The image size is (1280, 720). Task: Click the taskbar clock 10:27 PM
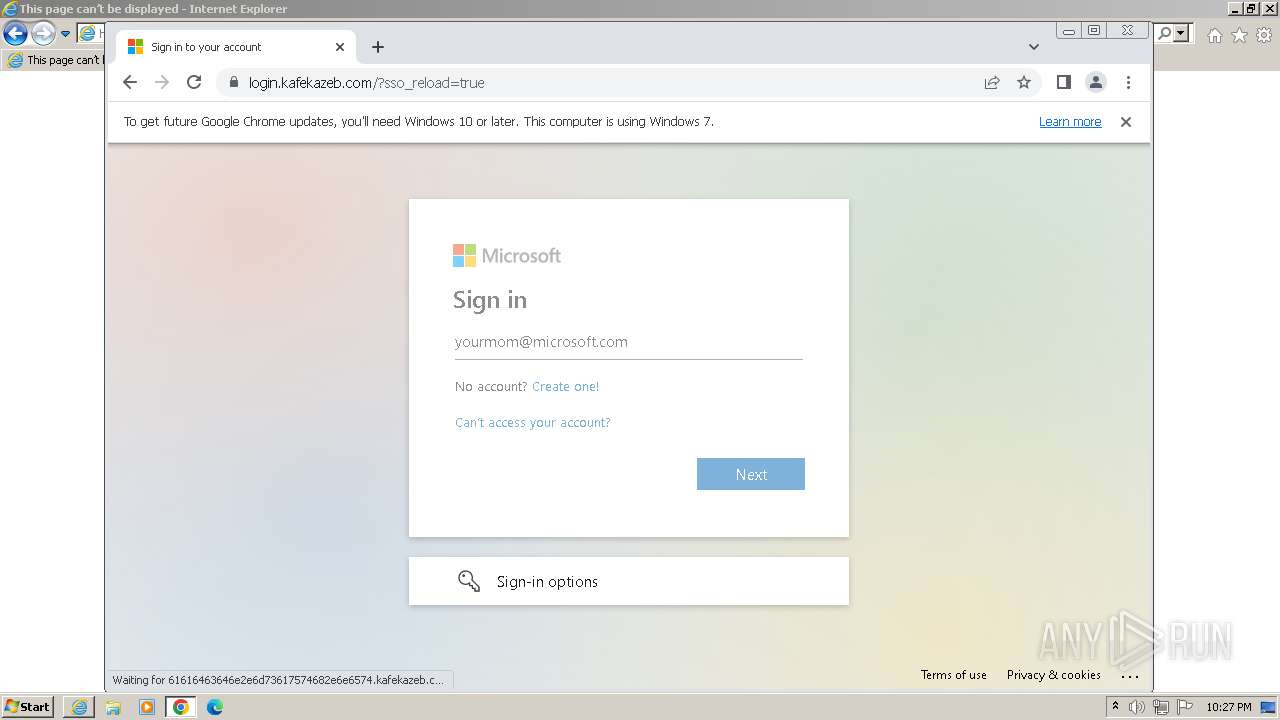click(1229, 707)
